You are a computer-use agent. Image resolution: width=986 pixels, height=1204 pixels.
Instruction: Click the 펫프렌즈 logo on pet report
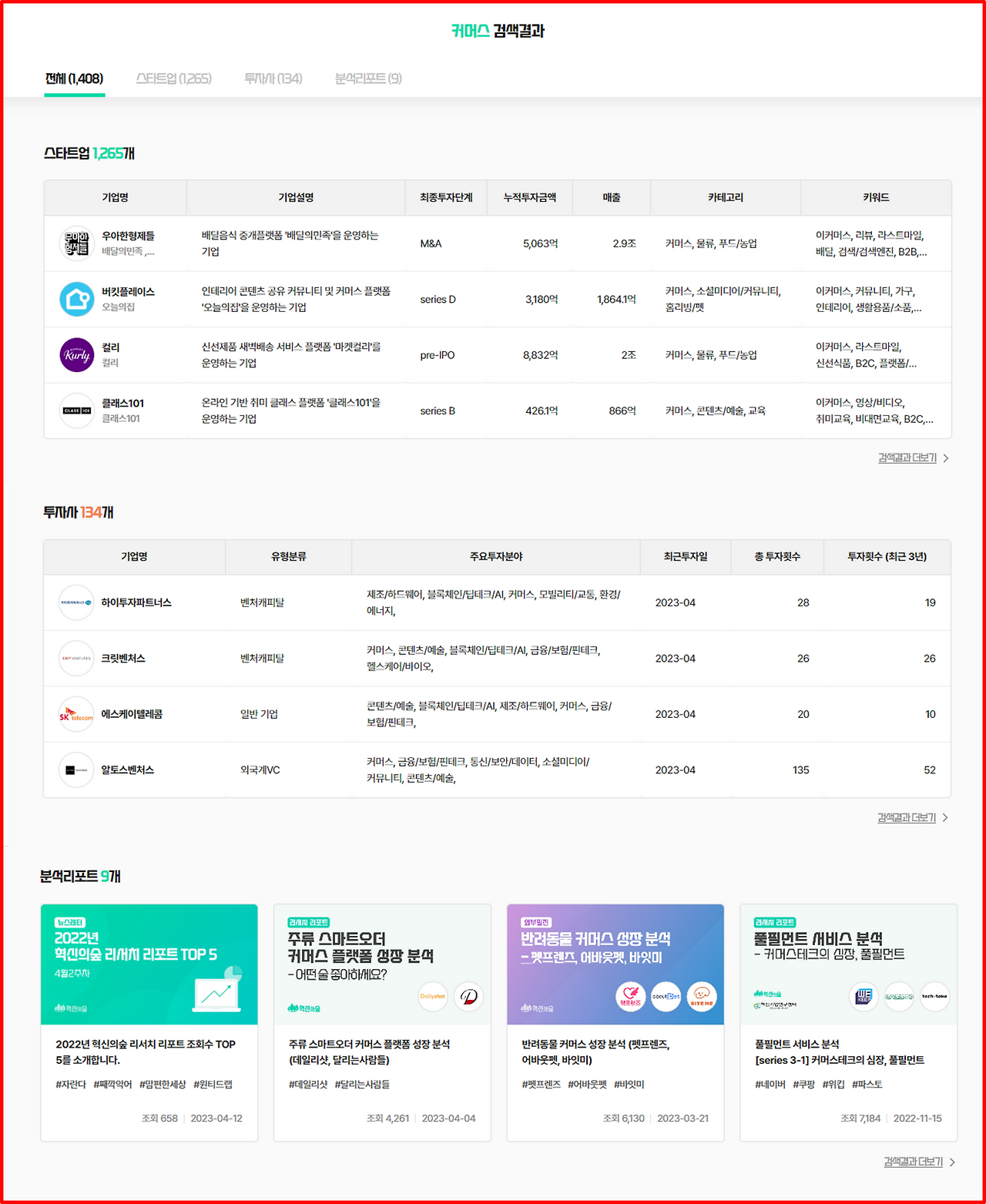tap(631, 997)
